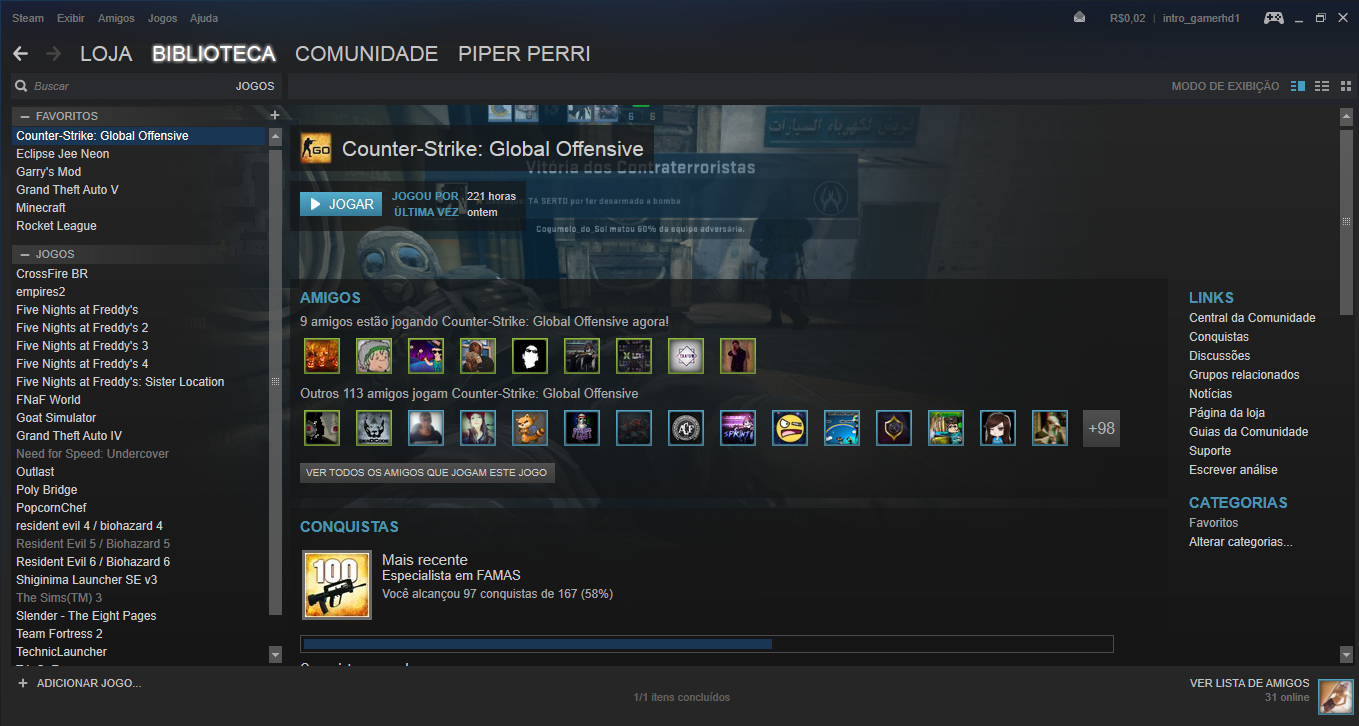Open the Conquistas link

[1219, 337]
